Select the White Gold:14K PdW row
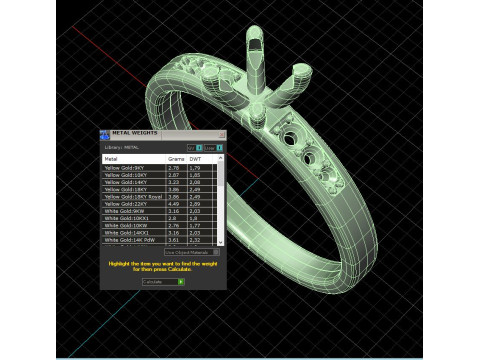 point(159,240)
